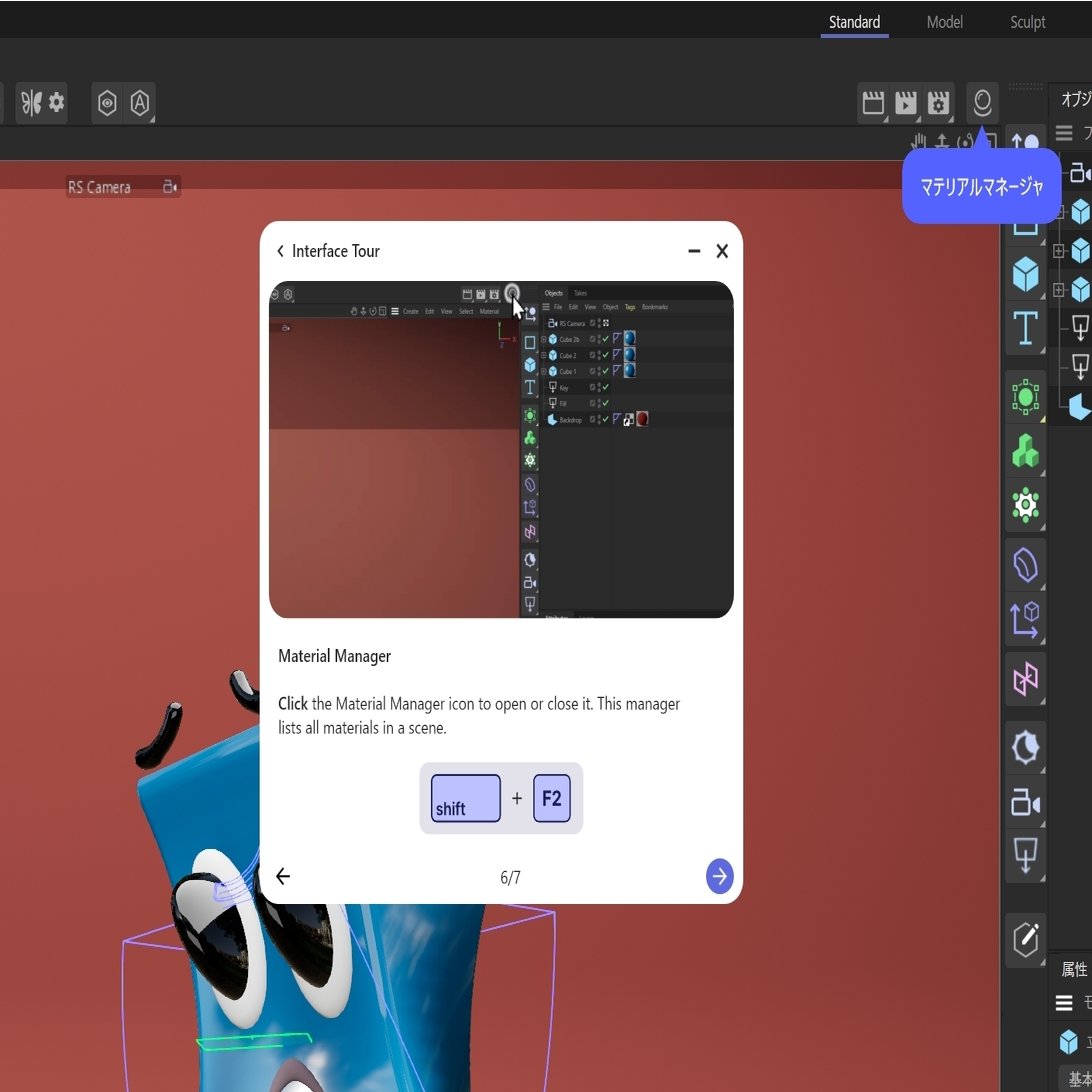Viewport: 1092px width, 1092px height.
Task: Click Render to Picture Viewer icon
Action: [905, 103]
